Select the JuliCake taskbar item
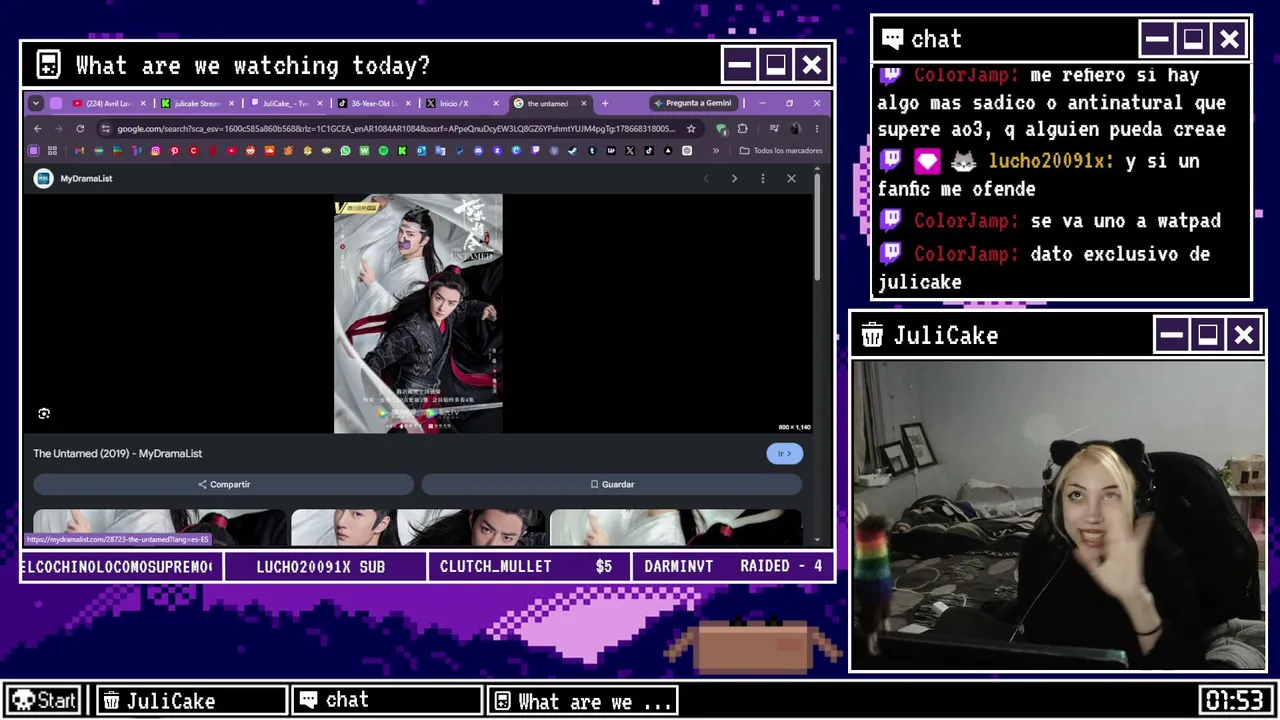This screenshot has width=1280, height=720. [x=191, y=701]
